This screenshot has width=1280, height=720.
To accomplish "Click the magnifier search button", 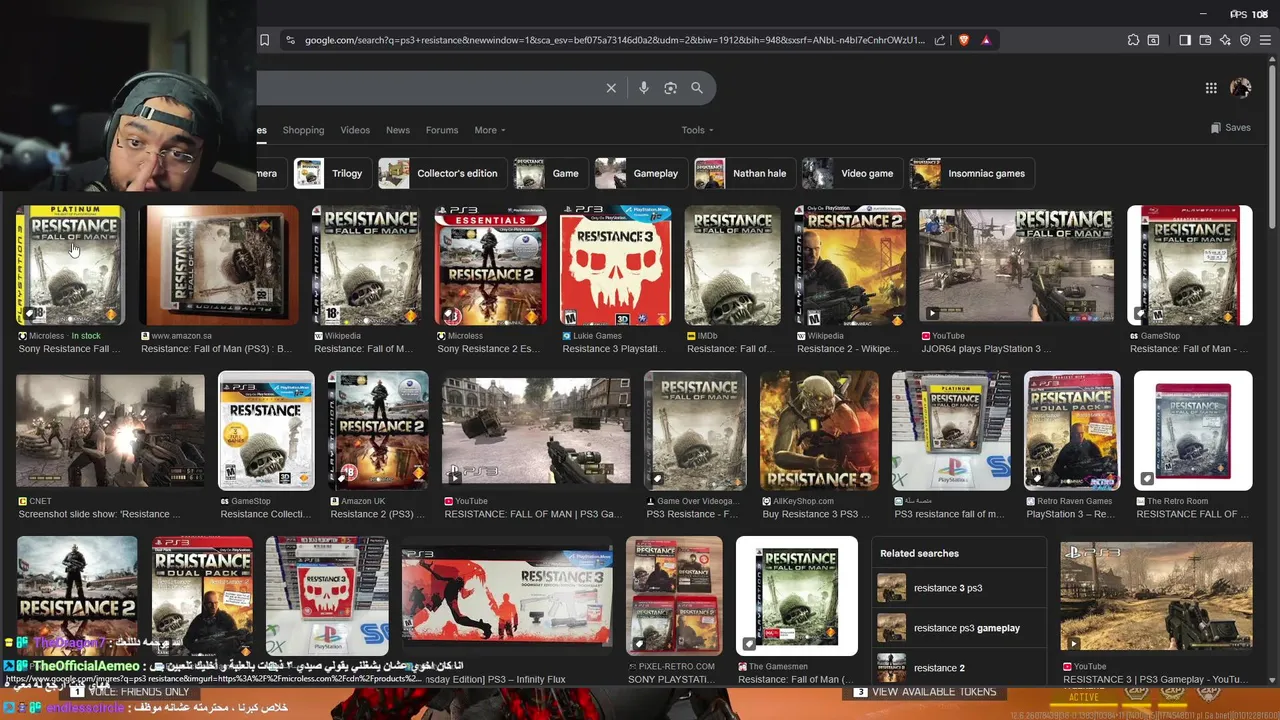I will tap(697, 88).
